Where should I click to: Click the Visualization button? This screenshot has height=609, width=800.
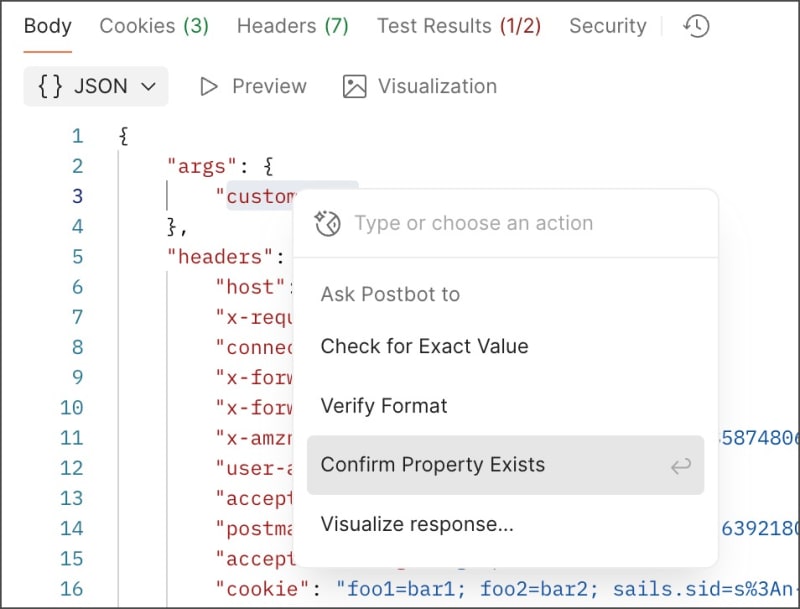click(x=420, y=87)
